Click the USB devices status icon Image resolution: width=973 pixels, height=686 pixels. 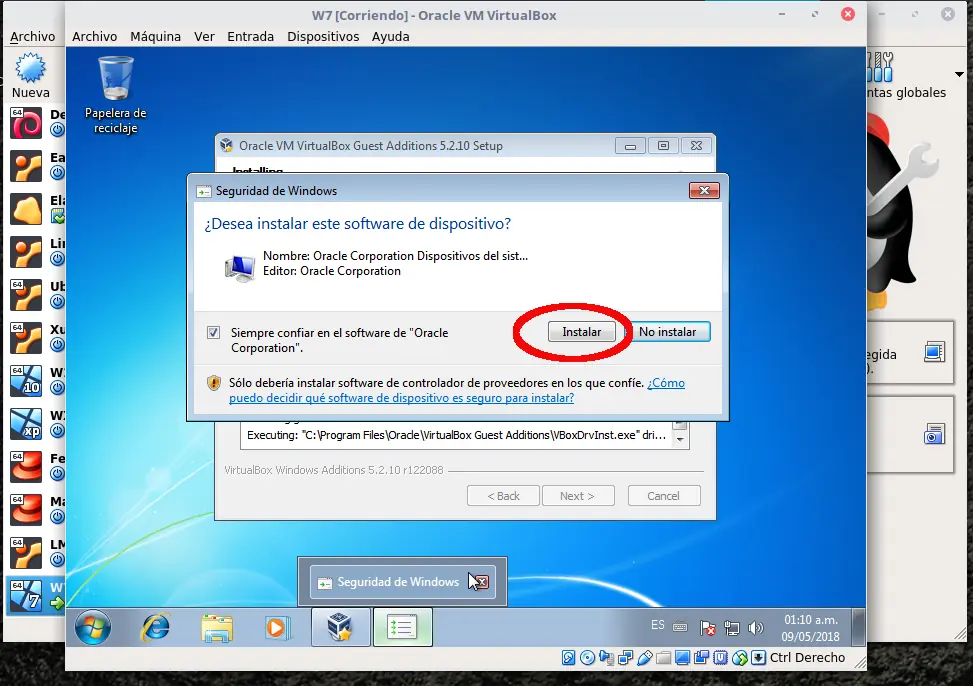tap(645, 657)
